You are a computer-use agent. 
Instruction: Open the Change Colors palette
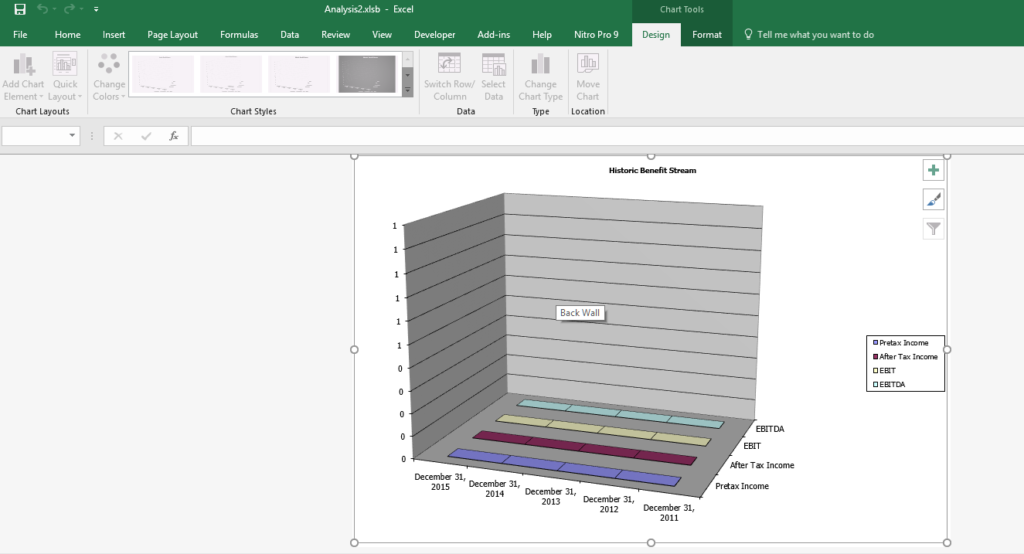coord(109,77)
